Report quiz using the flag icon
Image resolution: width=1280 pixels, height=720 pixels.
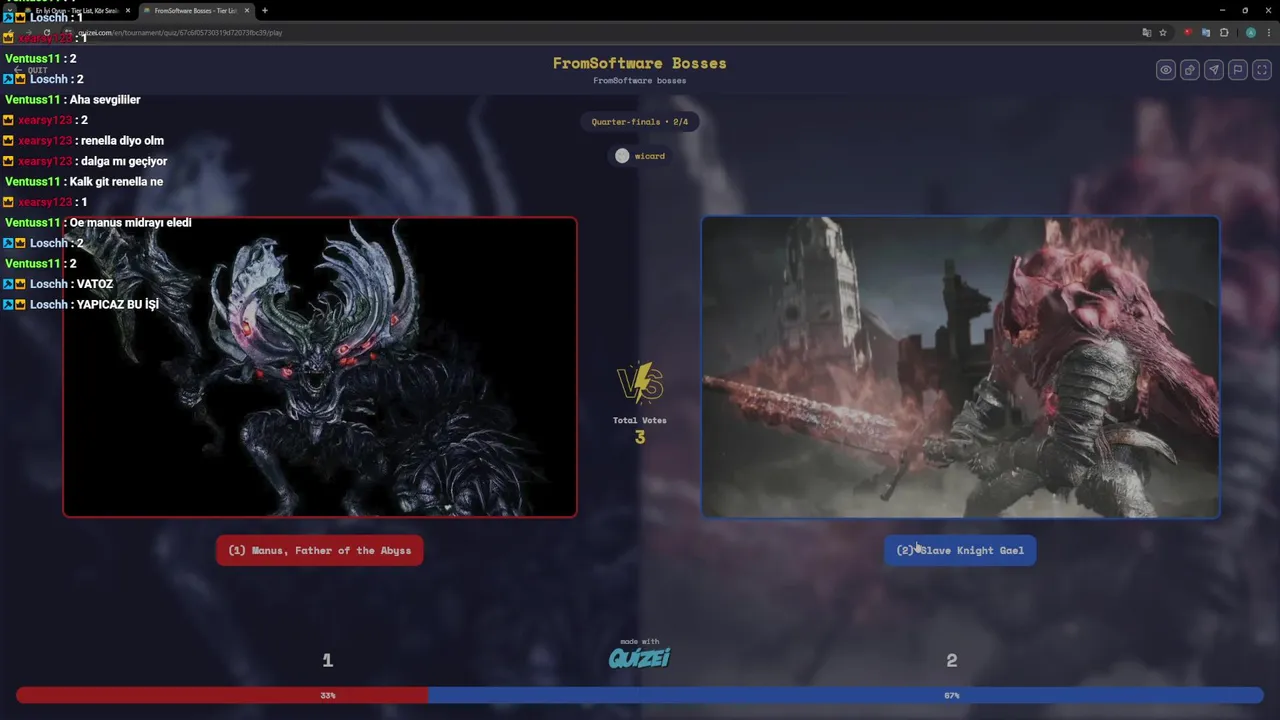(1238, 70)
